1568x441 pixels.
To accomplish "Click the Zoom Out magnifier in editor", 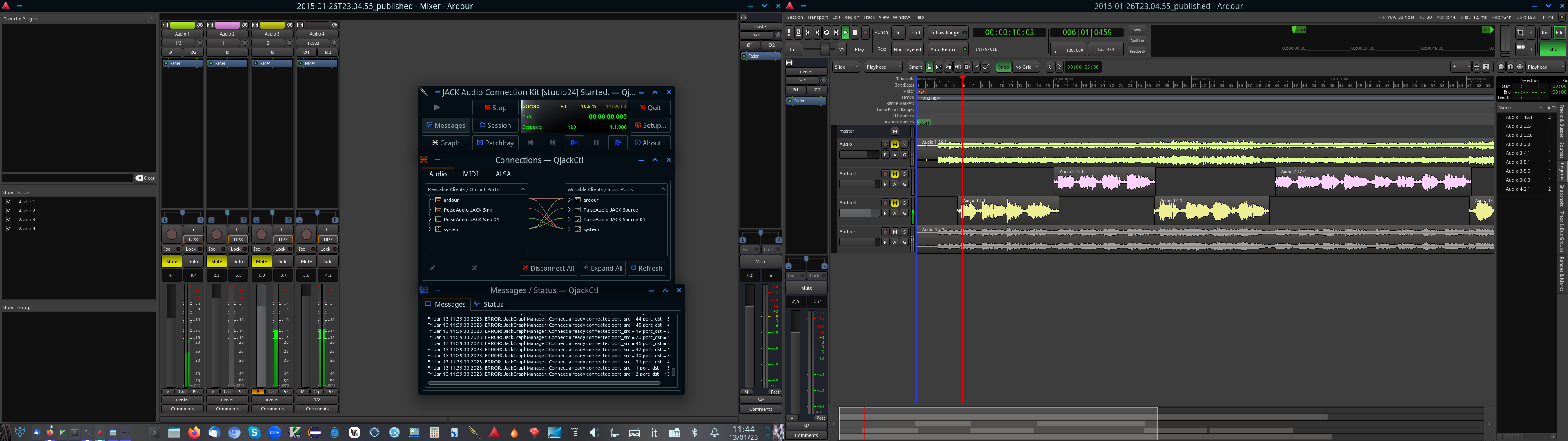I will [1501, 67].
